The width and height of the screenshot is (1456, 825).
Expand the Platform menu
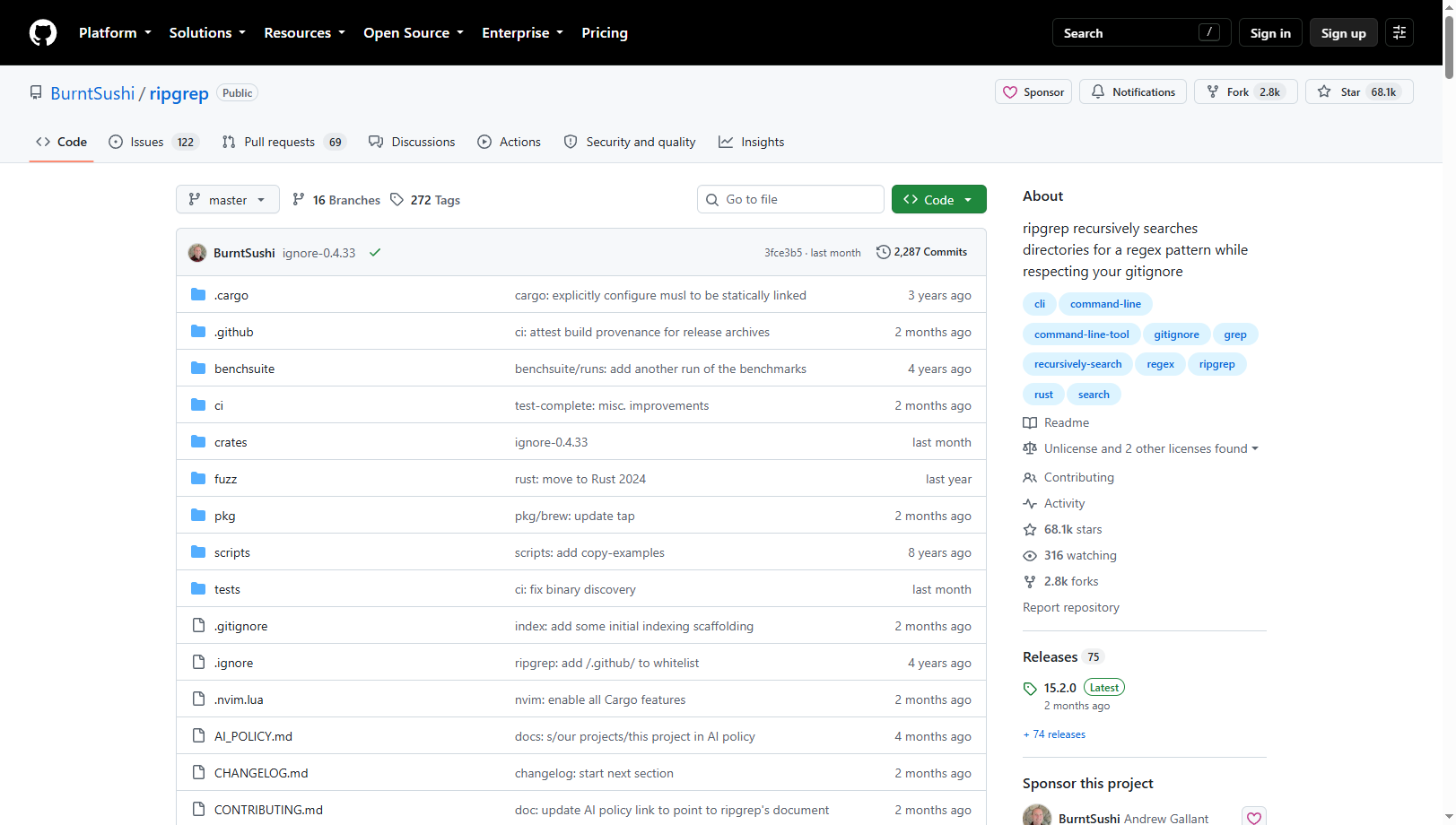click(x=115, y=33)
